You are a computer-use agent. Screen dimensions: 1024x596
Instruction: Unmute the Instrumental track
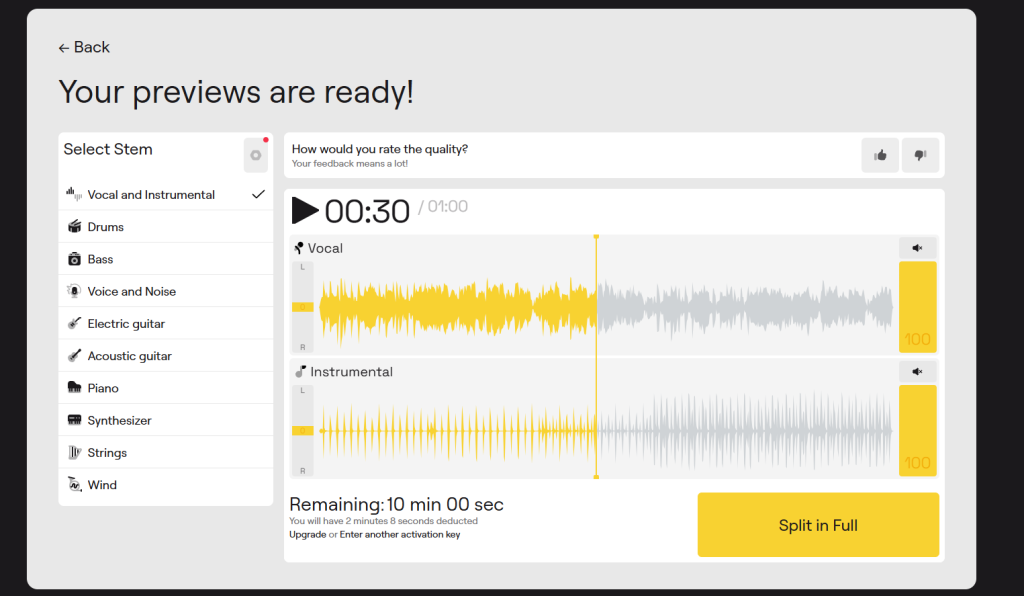(x=917, y=372)
